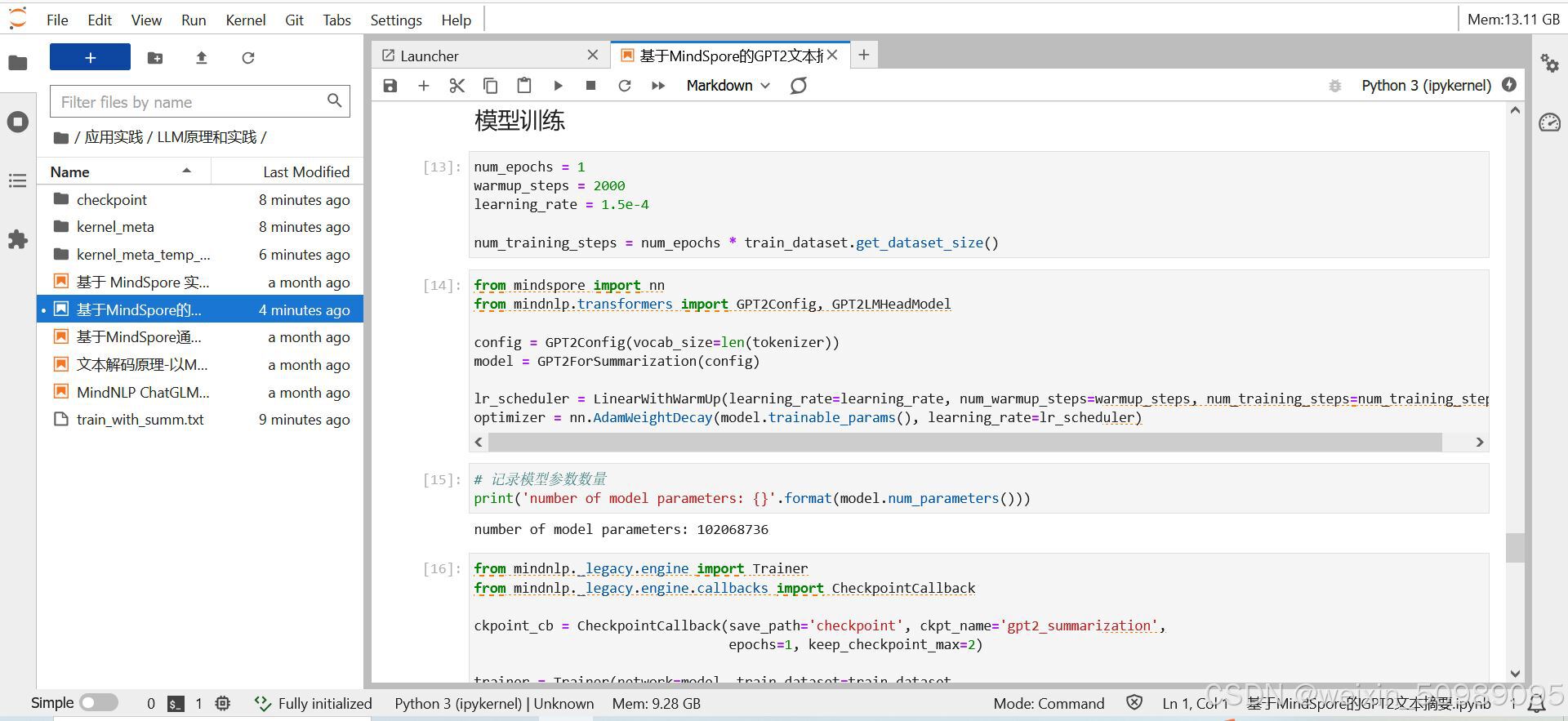1568x721 pixels.
Task: Close the GPT2 notebook tab
Action: [832, 55]
